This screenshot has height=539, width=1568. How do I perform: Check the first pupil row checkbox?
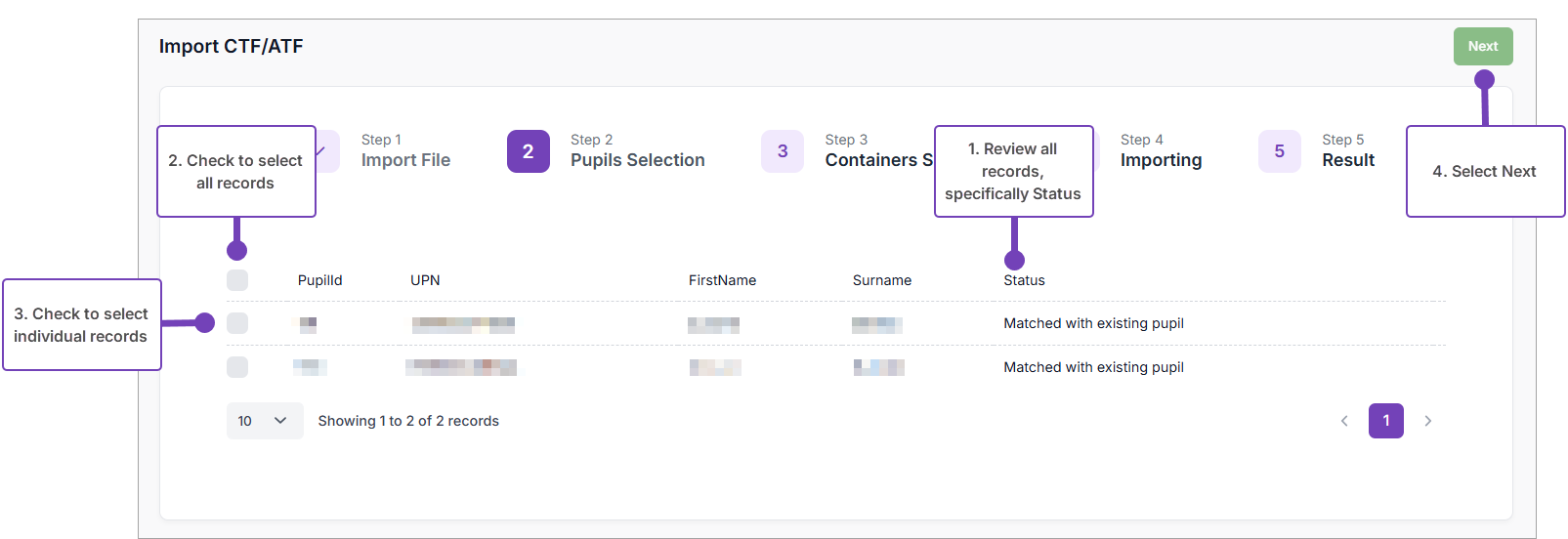point(237,323)
